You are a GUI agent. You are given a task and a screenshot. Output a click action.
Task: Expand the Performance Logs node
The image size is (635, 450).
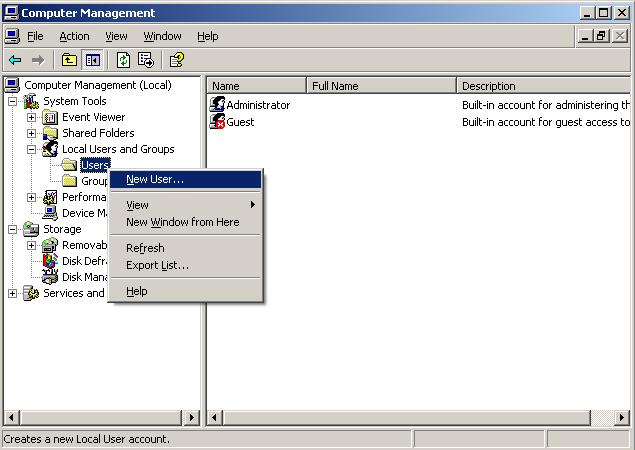pyautogui.click(x=31, y=197)
